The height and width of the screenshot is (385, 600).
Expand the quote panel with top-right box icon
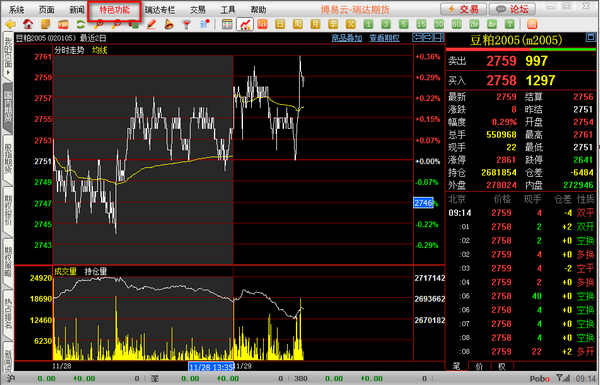point(590,38)
